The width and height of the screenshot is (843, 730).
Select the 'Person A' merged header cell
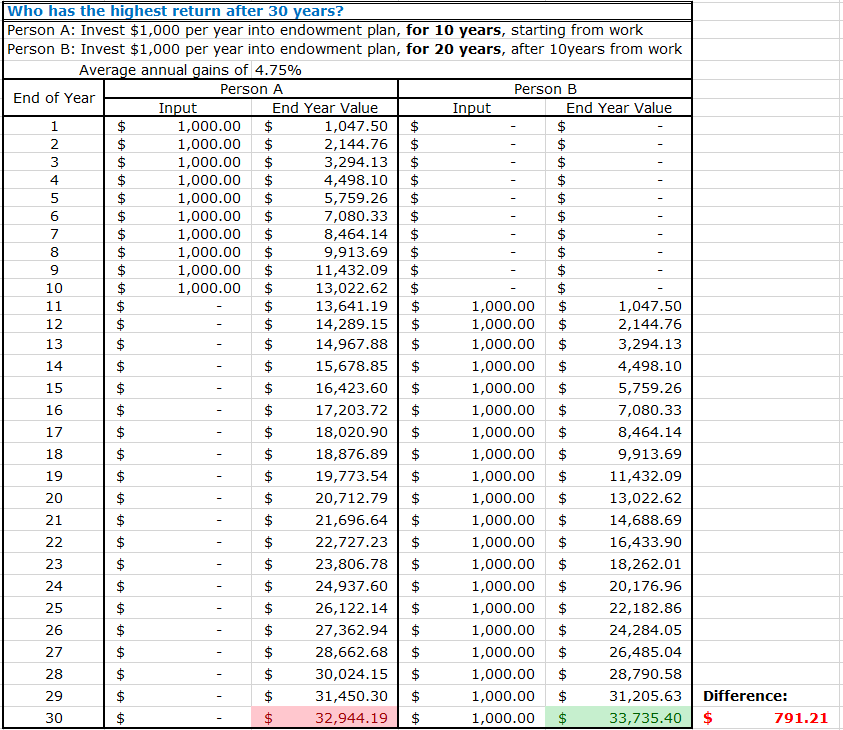(247, 89)
